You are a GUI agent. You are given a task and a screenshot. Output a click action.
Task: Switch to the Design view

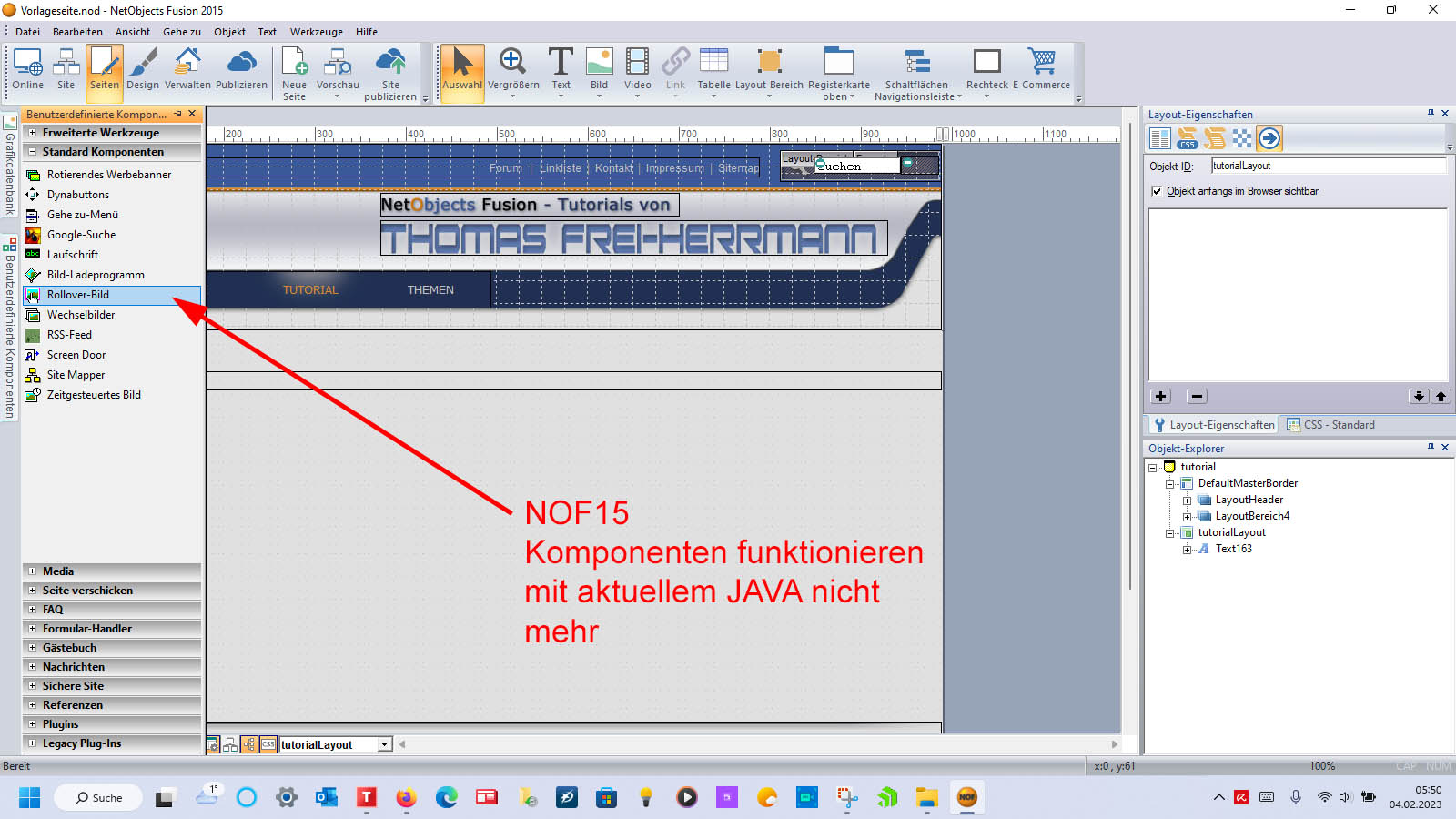[x=143, y=70]
